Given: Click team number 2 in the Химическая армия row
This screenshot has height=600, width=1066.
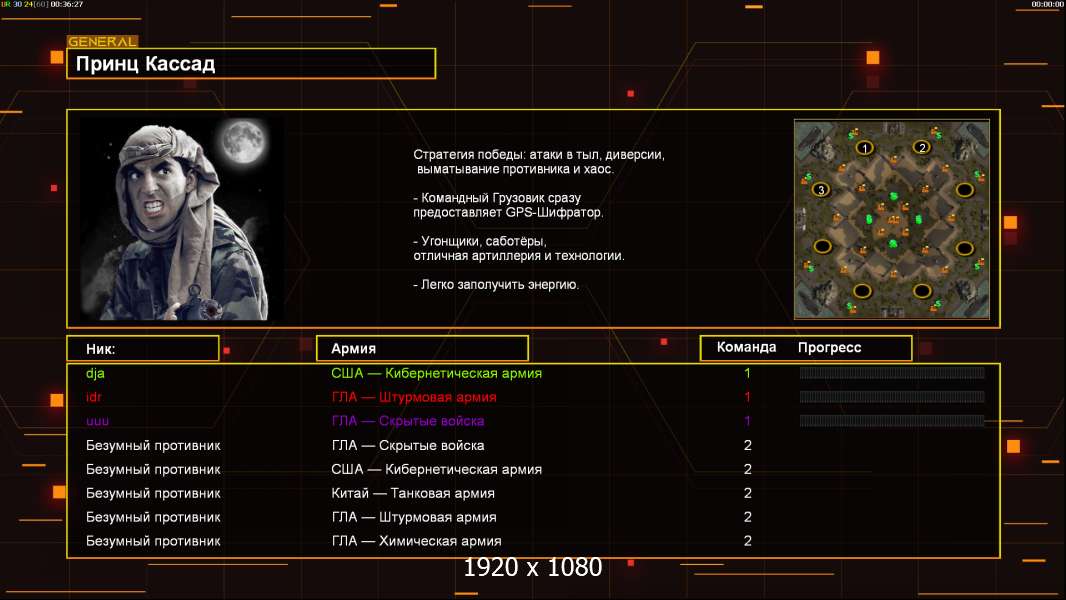Looking at the screenshot, I should (x=747, y=540).
